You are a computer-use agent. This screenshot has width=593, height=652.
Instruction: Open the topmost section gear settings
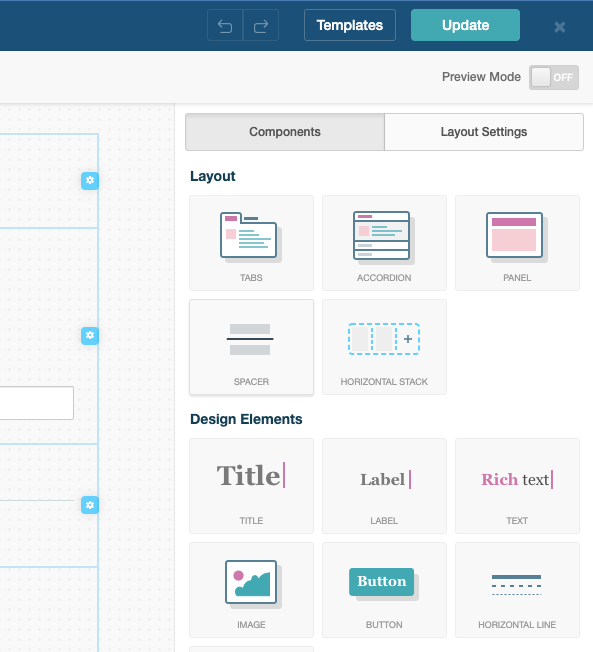90,181
